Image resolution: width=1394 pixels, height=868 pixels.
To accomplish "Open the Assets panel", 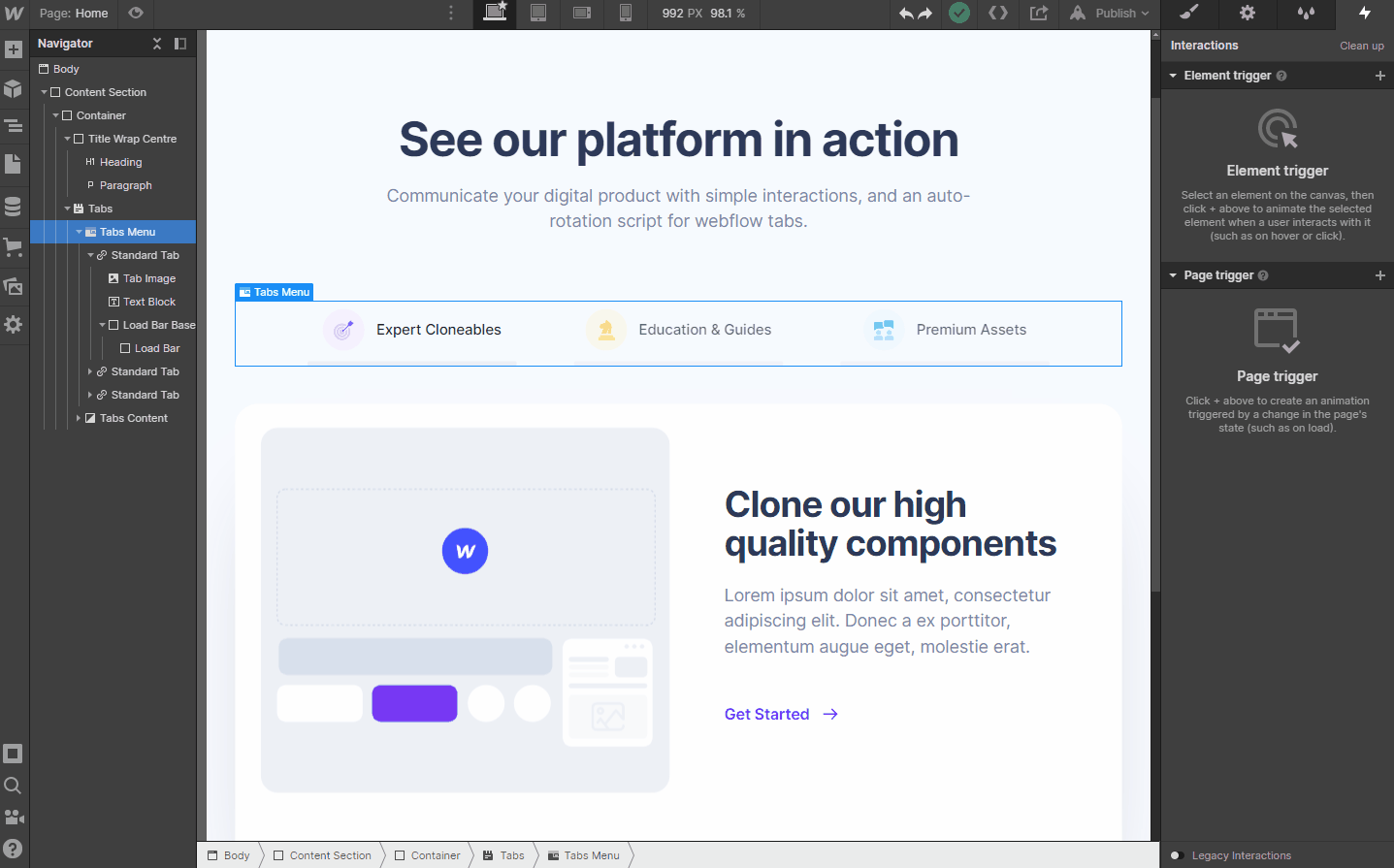I will click(x=14, y=286).
